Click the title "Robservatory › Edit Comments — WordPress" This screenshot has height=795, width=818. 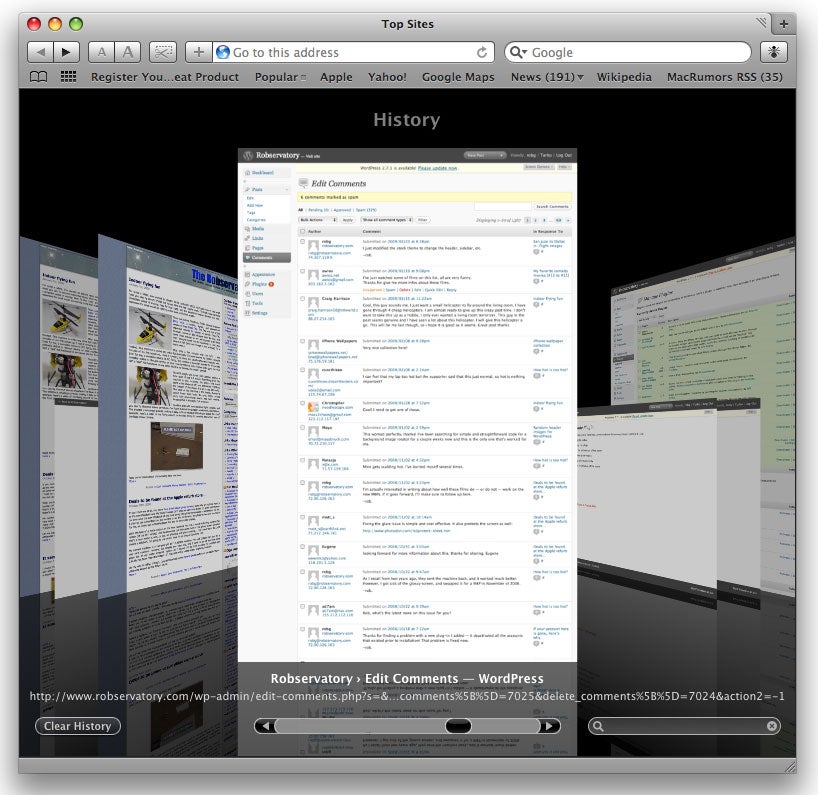[407, 679]
